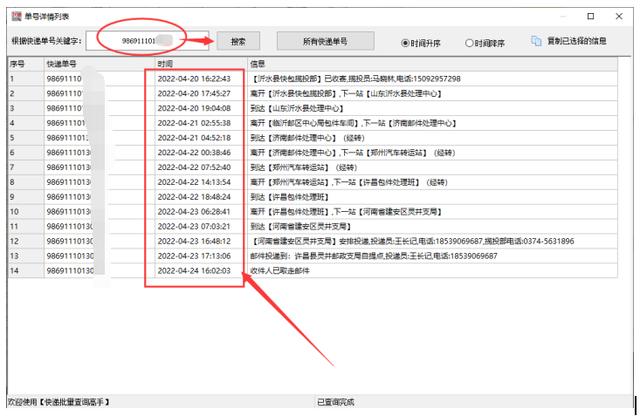640x416 pixels.
Task: Select the 时间降序 radio option
Action: tap(485, 43)
